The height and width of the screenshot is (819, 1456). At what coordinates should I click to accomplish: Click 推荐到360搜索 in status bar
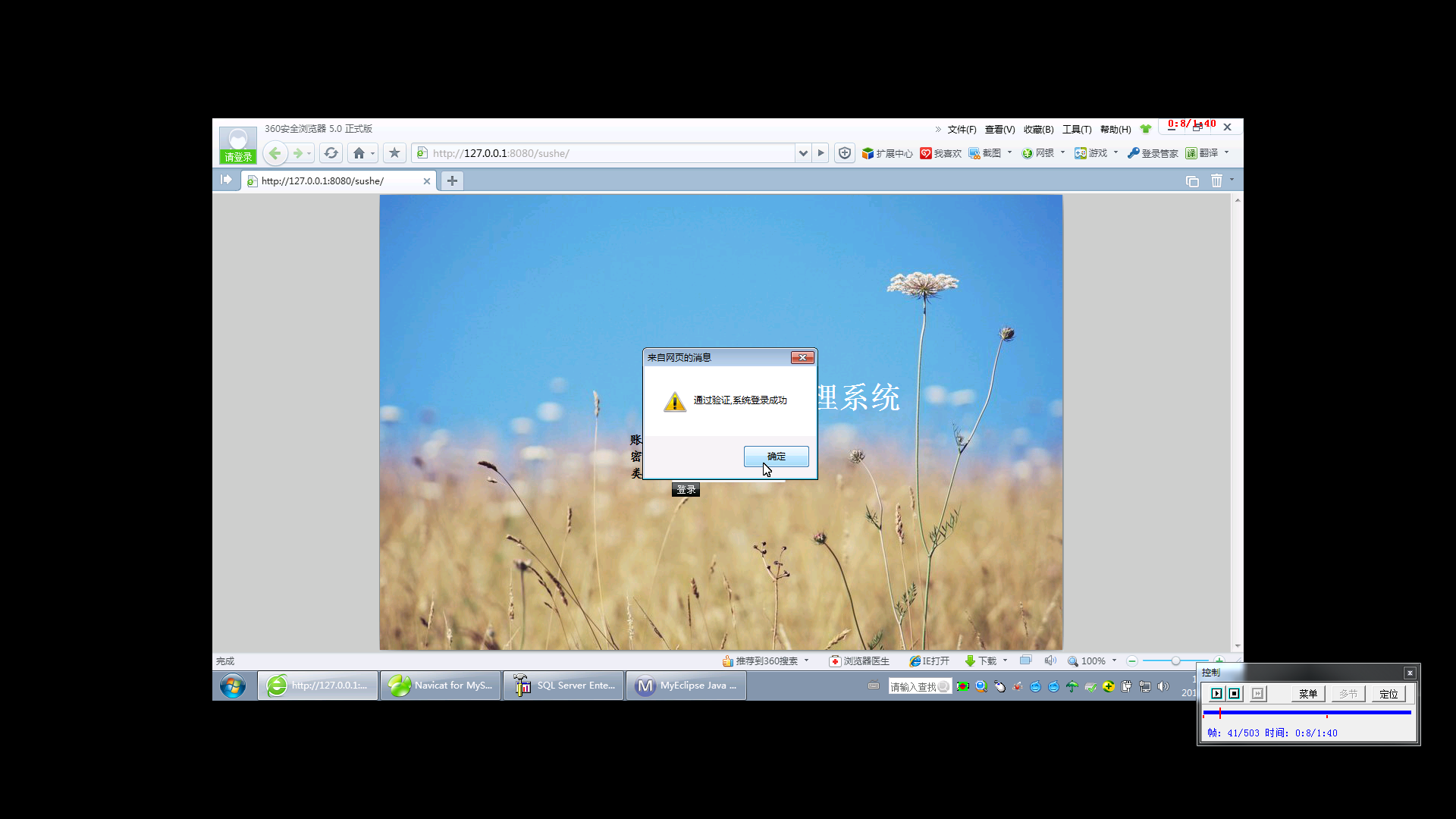(760, 661)
